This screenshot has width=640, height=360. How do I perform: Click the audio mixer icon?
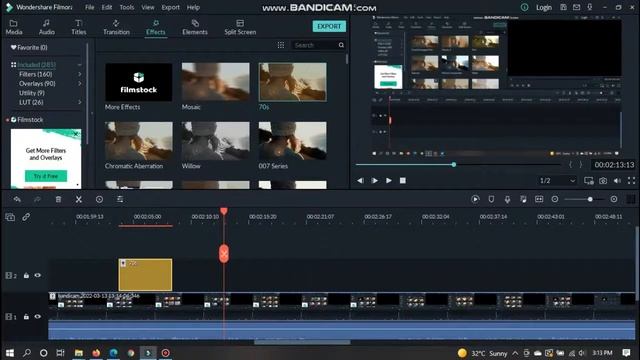coord(523,199)
